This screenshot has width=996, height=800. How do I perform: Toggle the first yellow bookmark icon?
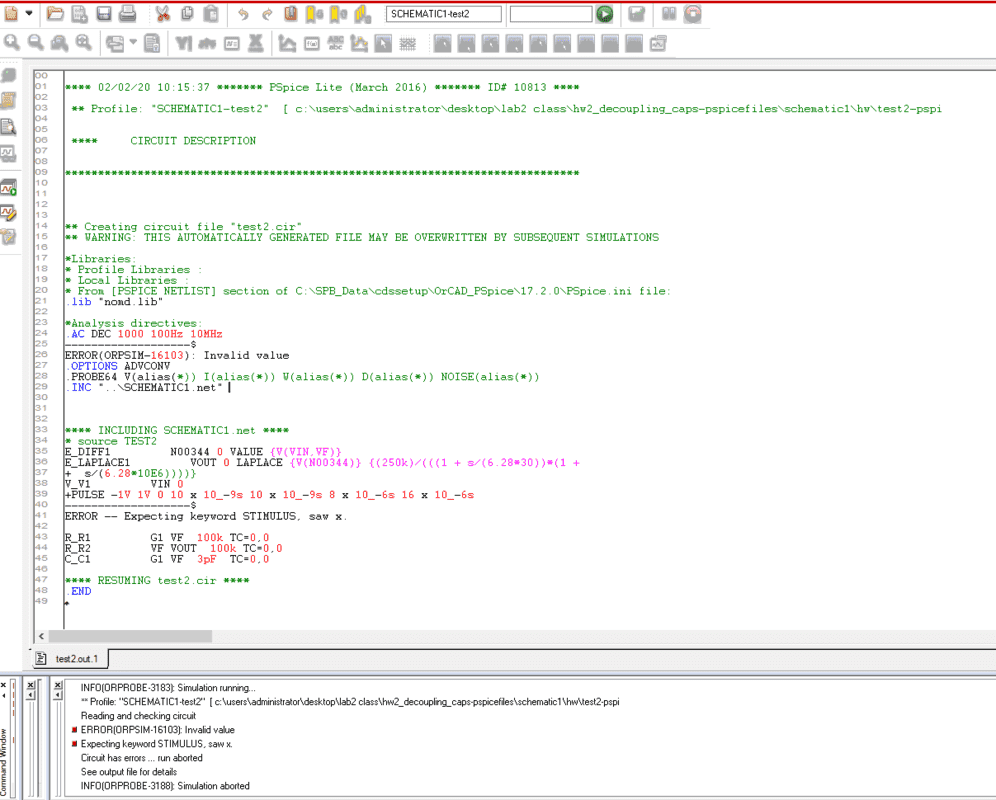313,14
